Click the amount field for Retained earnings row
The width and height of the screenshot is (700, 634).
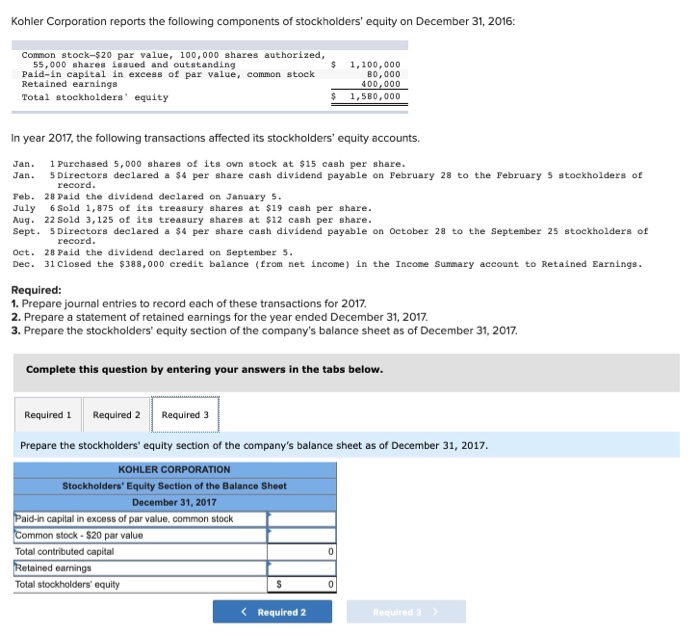tap(302, 568)
